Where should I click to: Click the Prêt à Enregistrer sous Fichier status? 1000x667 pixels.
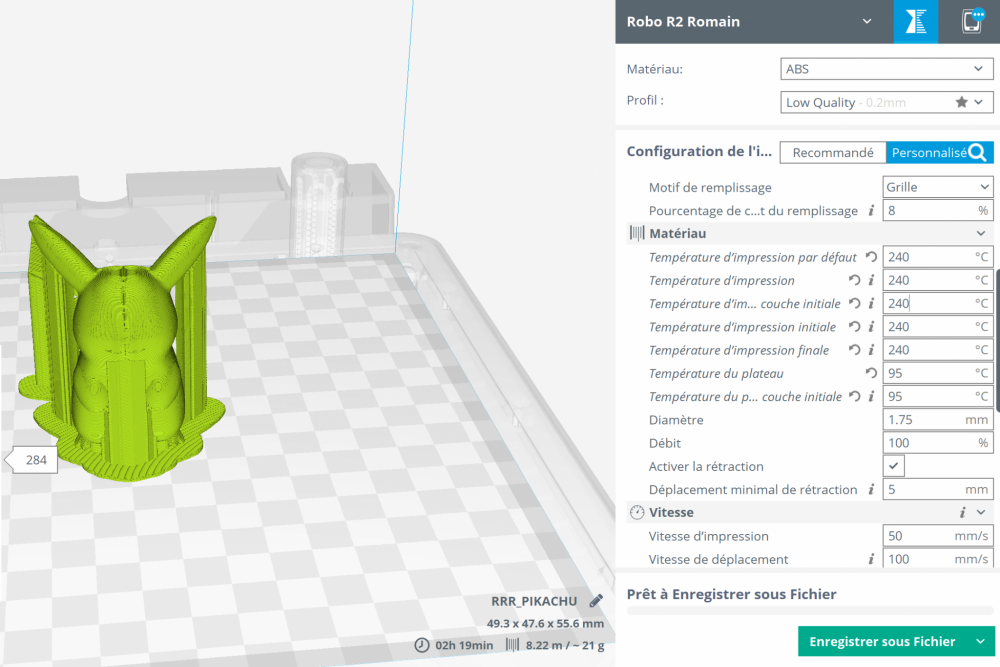[732, 594]
